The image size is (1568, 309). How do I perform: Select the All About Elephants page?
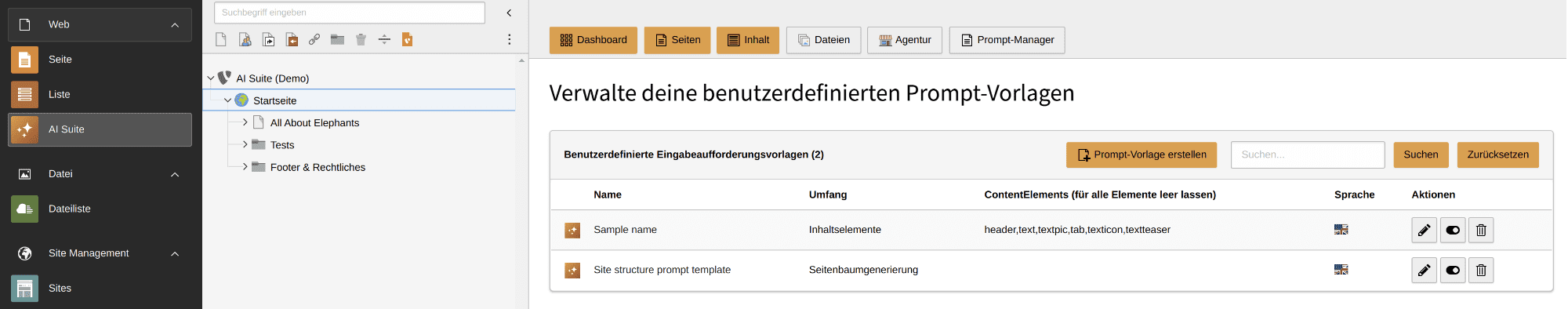(314, 123)
